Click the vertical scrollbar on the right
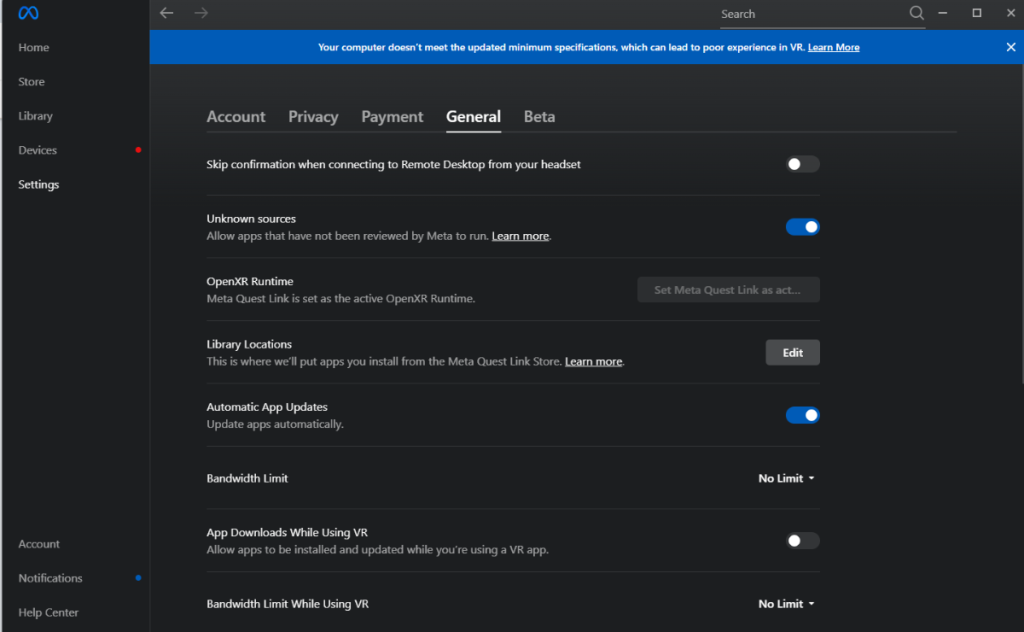Image resolution: width=1024 pixels, height=632 pixels. 1021,222
